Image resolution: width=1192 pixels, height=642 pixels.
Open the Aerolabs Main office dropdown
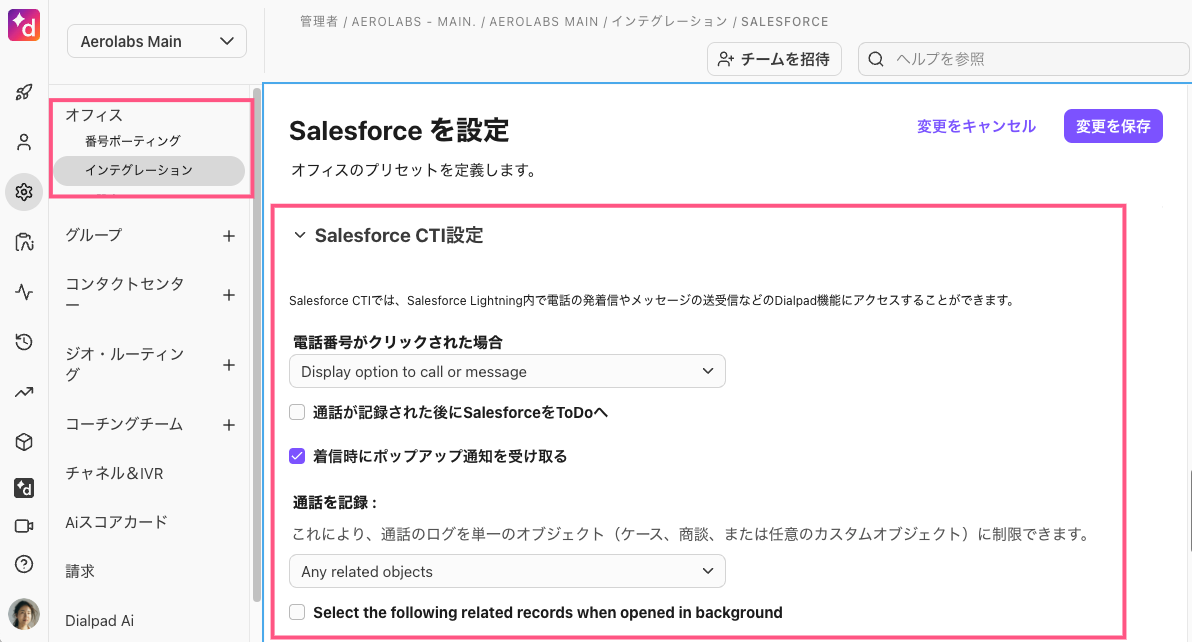click(157, 41)
